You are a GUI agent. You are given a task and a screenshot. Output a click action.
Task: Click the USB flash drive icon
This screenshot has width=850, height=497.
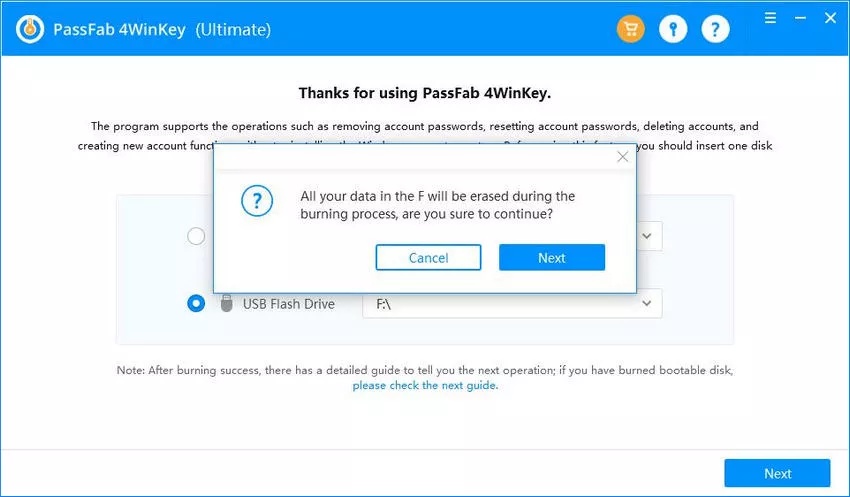pos(226,303)
